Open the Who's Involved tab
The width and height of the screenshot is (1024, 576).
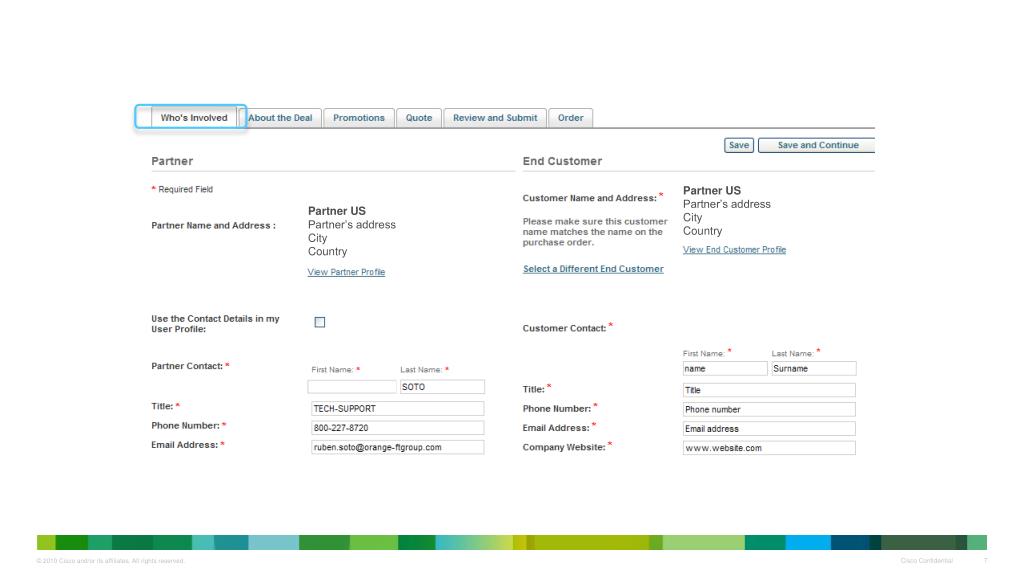194,118
